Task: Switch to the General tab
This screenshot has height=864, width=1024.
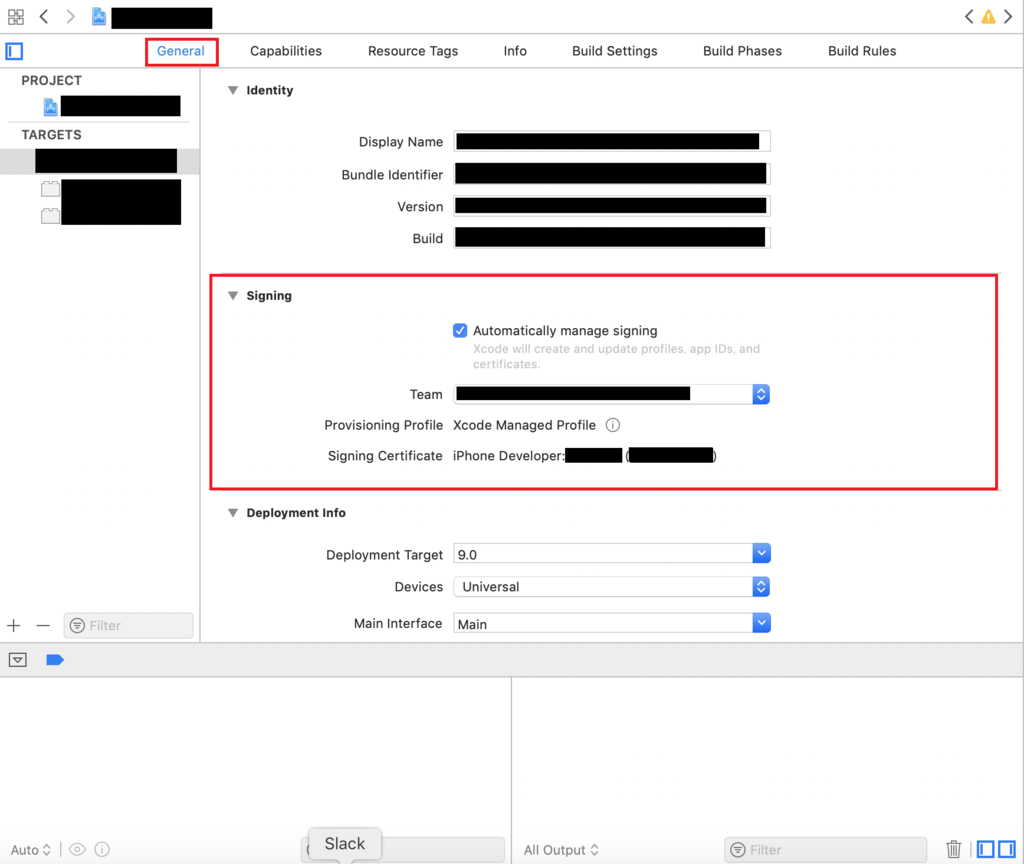Action: [x=181, y=51]
